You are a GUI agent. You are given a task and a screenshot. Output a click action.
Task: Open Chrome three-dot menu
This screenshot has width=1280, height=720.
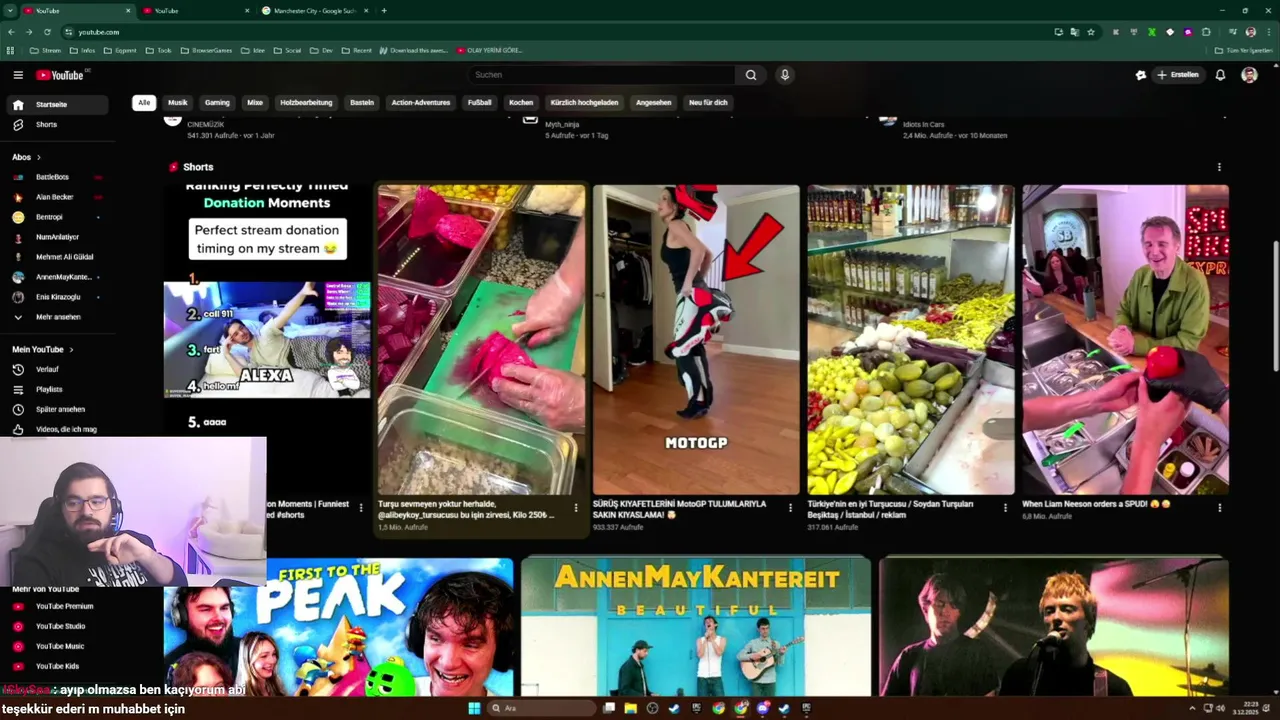click(x=1267, y=32)
